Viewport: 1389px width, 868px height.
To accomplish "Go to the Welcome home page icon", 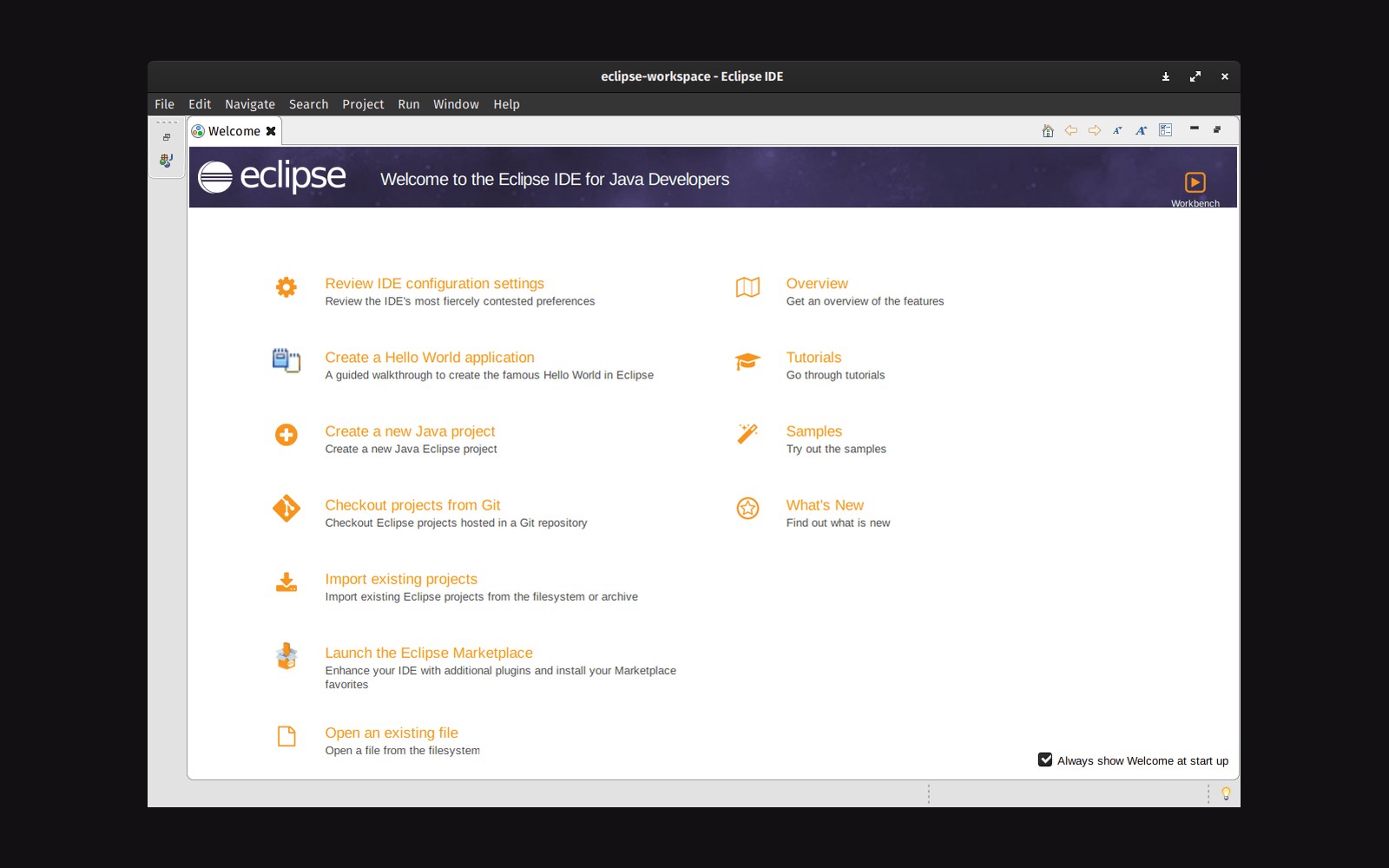I will [x=1048, y=130].
